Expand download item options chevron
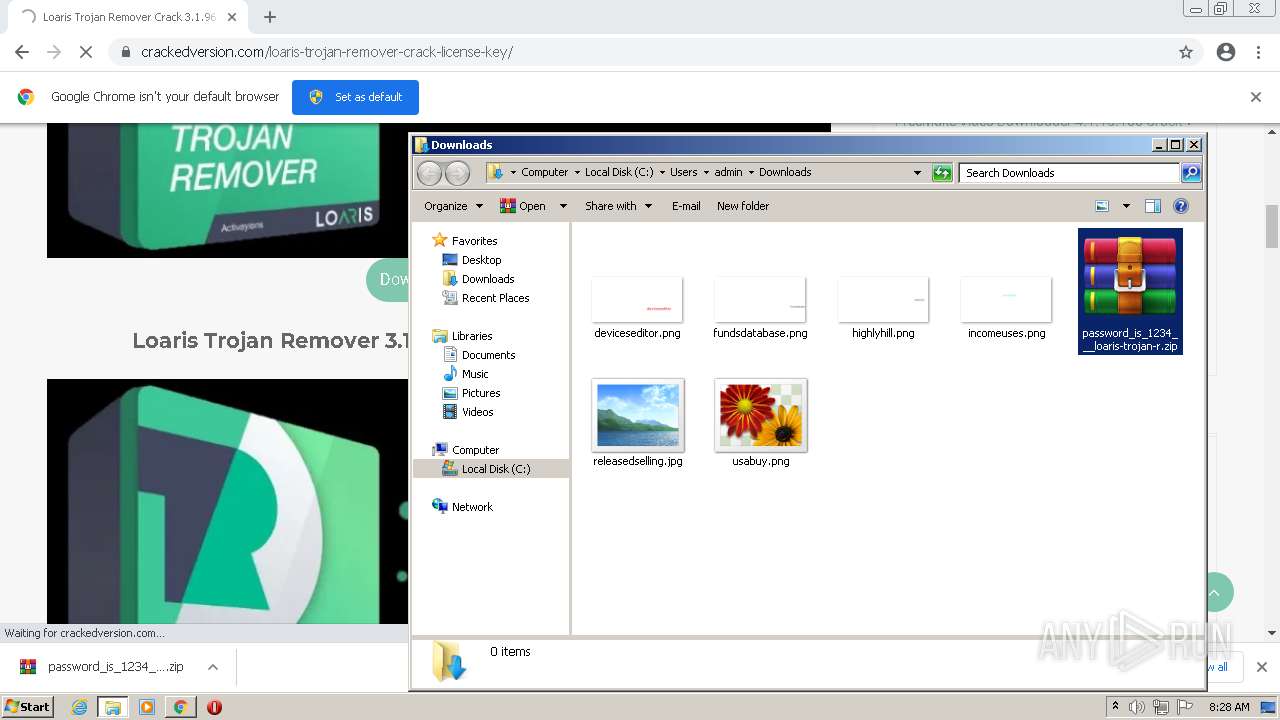This screenshot has width=1280, height=720. click(x=213, y=667)
